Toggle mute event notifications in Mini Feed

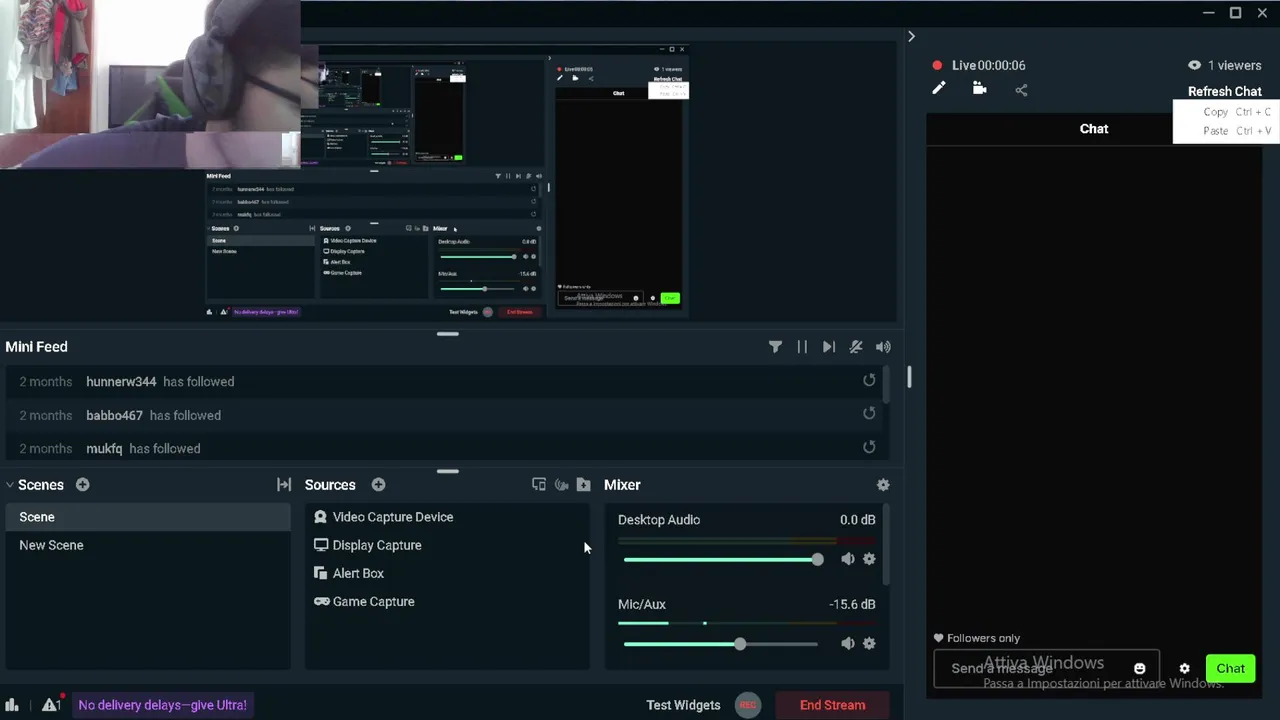point(856,347)
